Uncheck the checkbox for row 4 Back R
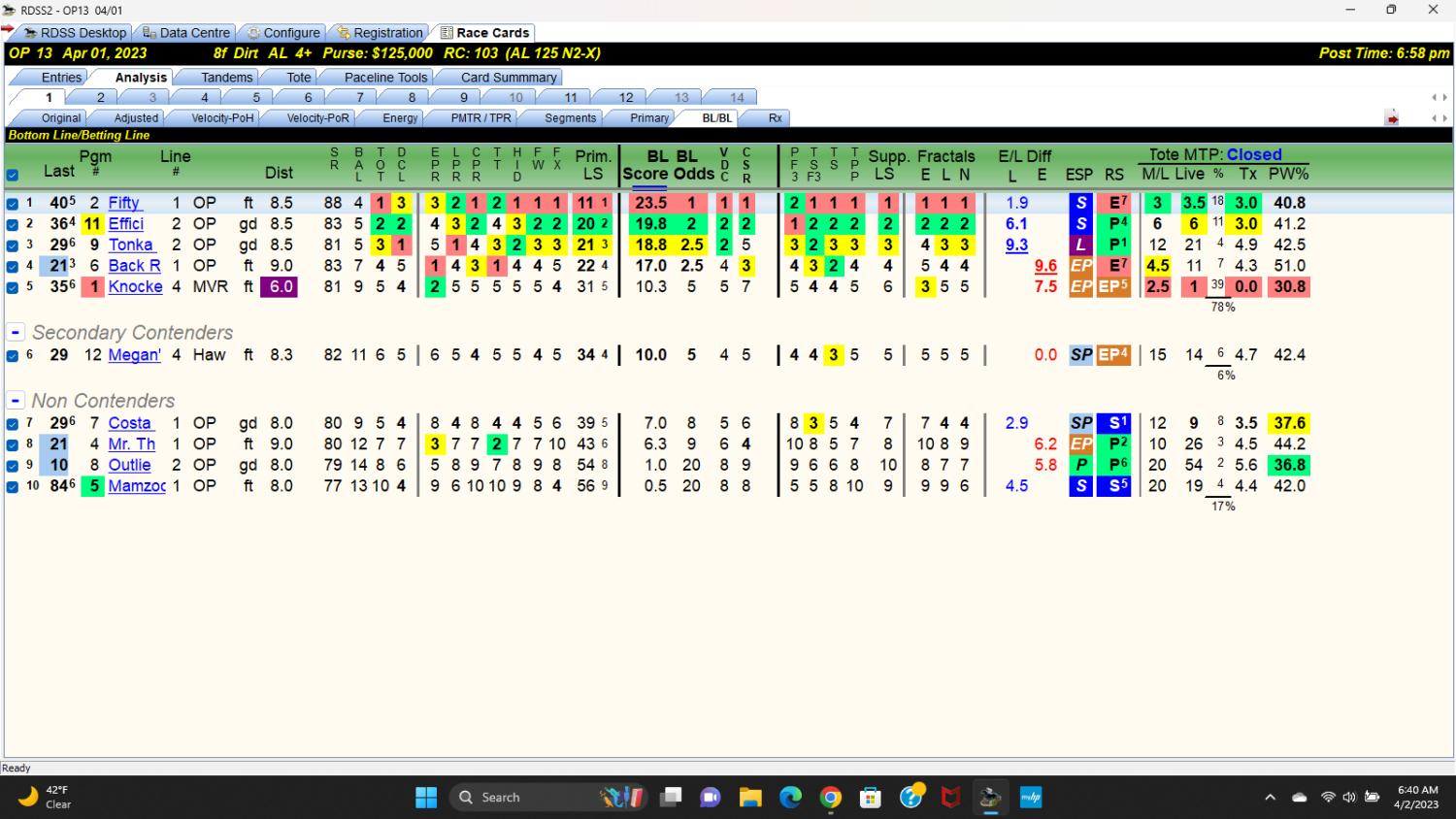This screenshot has height=819, width=1456. pos(13,266)
